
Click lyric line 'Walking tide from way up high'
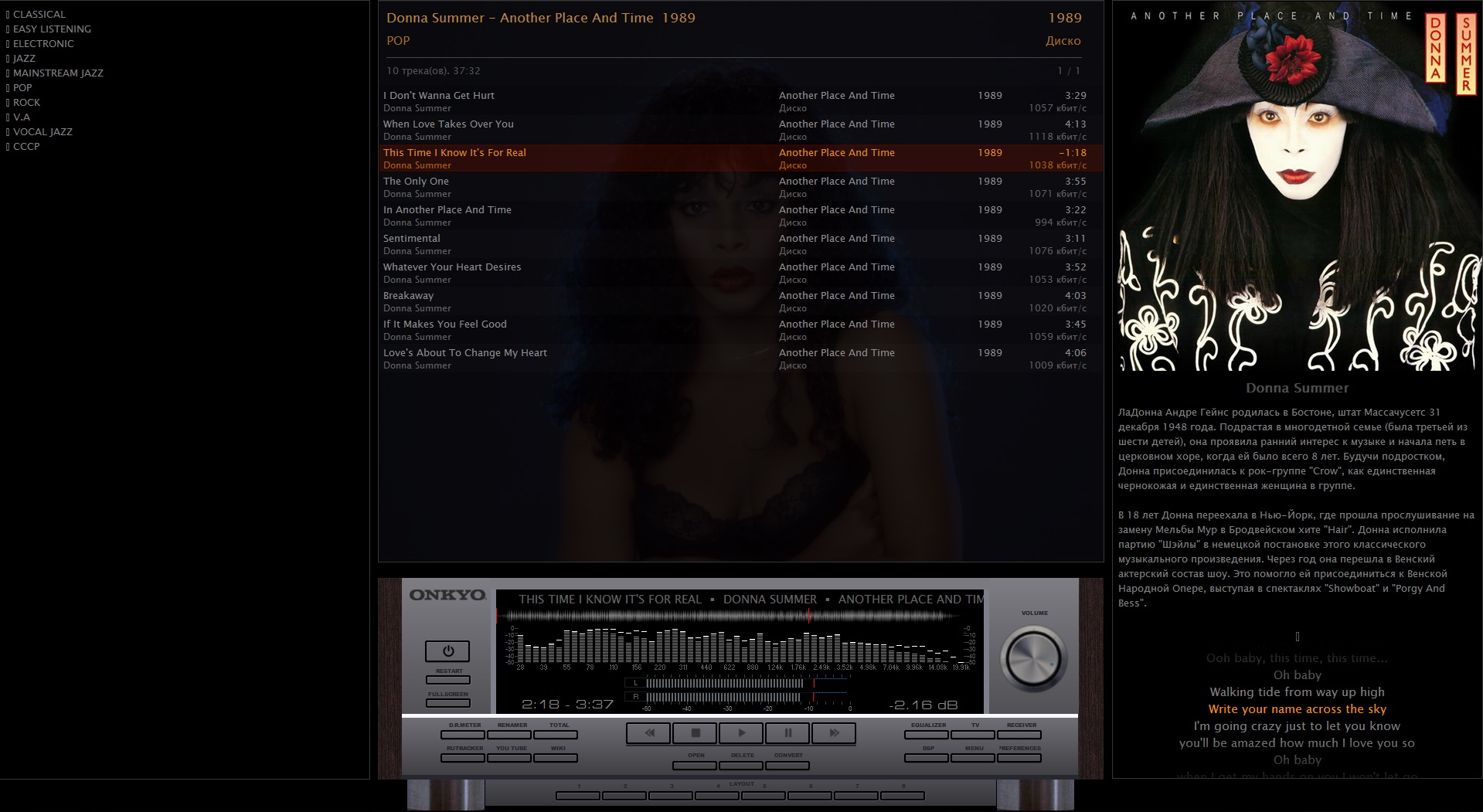(x=1297, y=692)
